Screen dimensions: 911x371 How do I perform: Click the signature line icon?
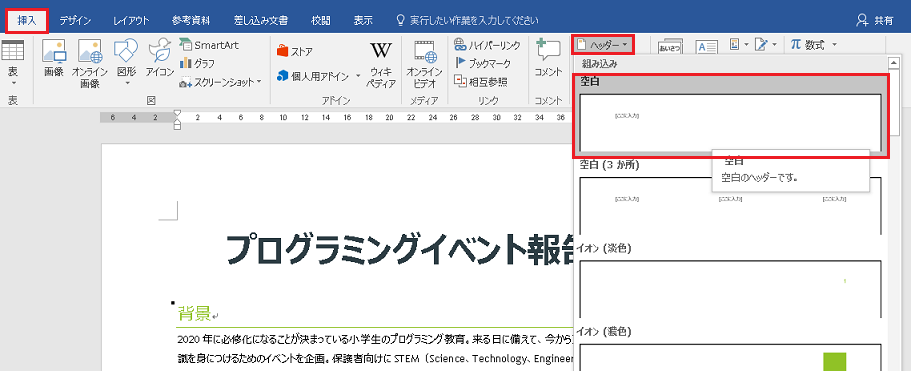761,45
